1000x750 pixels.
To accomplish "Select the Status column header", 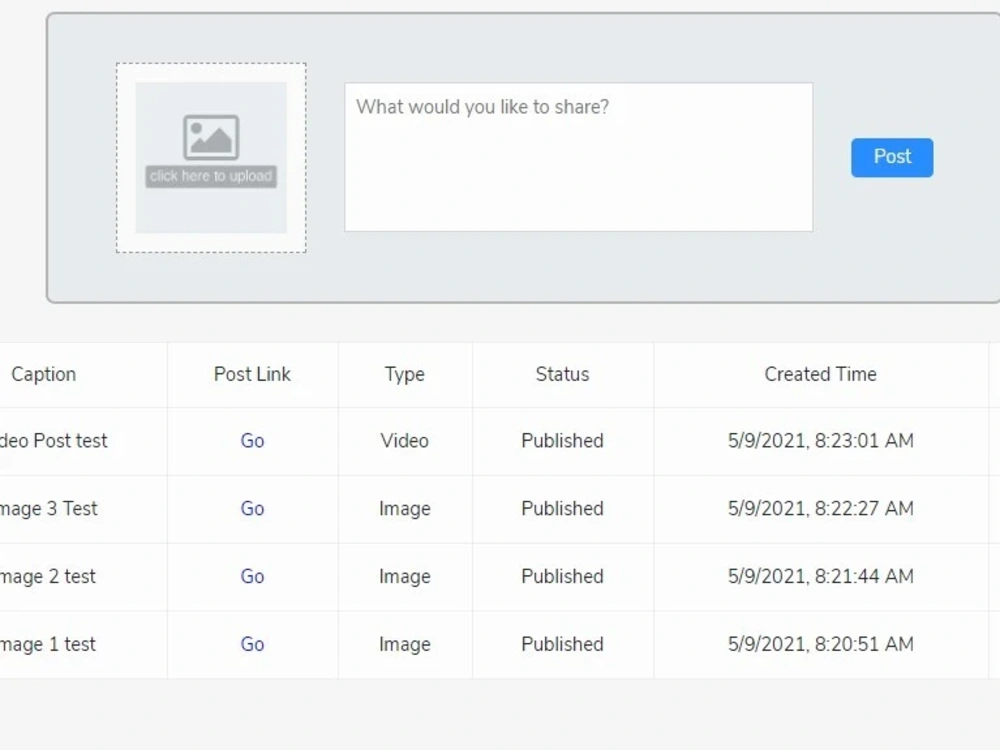I will tap(562, 374).
